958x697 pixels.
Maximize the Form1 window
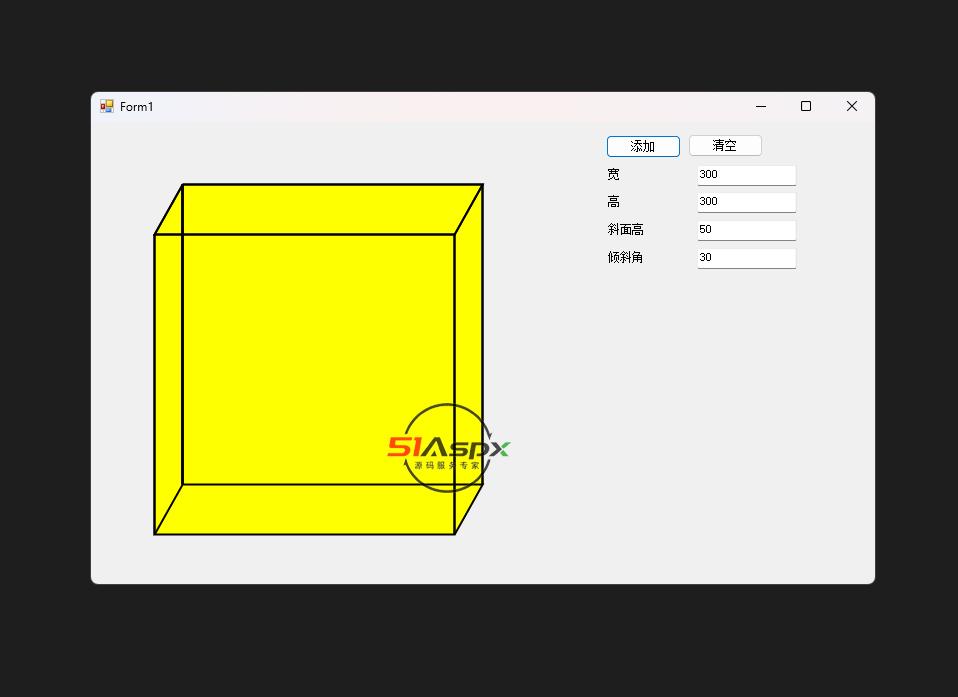[x=806, y=106]
